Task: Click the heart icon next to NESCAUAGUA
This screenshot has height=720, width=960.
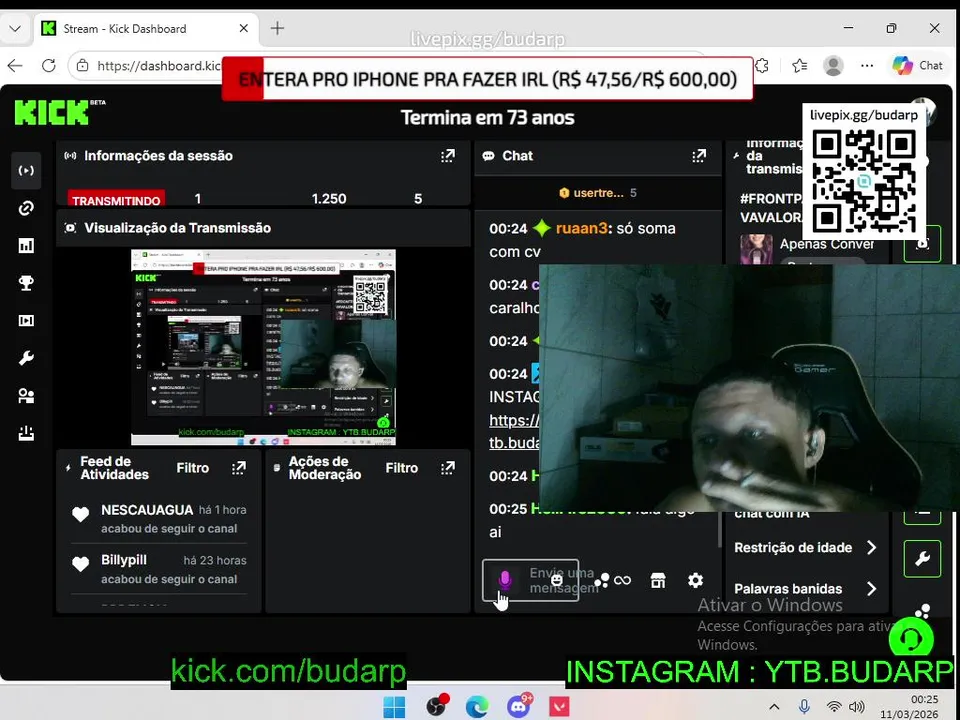Action: point(81,514)
